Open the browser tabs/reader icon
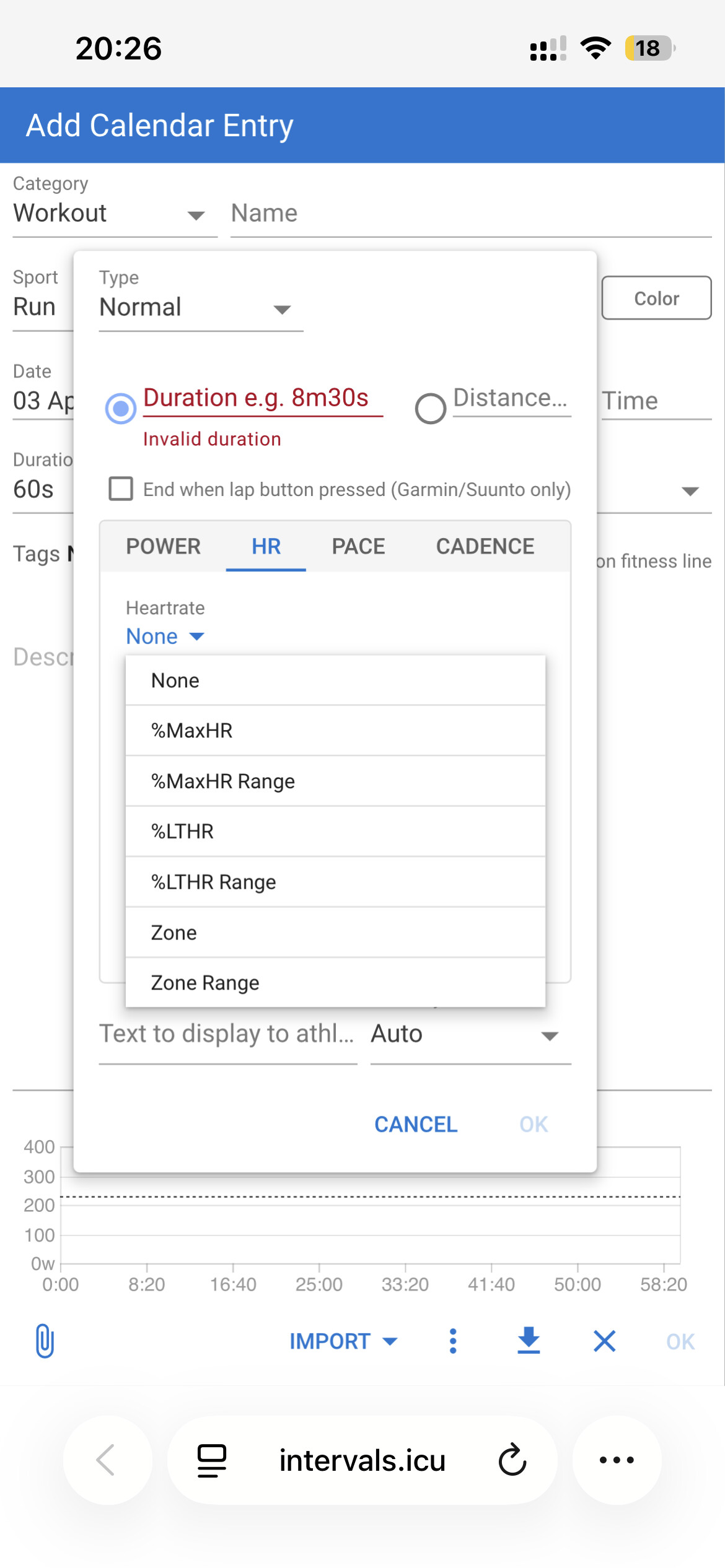Viewport: 725px width, 1568px height. click(211, 1460)
